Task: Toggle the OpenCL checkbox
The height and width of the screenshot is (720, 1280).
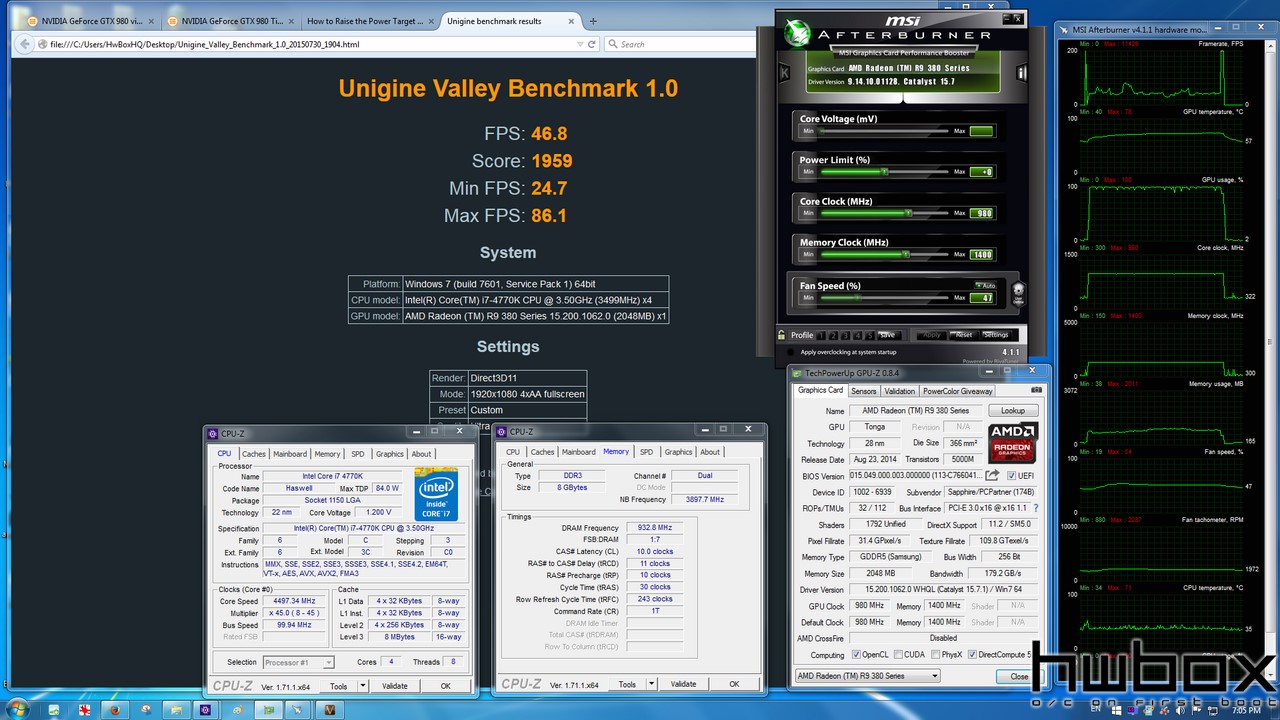Action: point(857,655)
